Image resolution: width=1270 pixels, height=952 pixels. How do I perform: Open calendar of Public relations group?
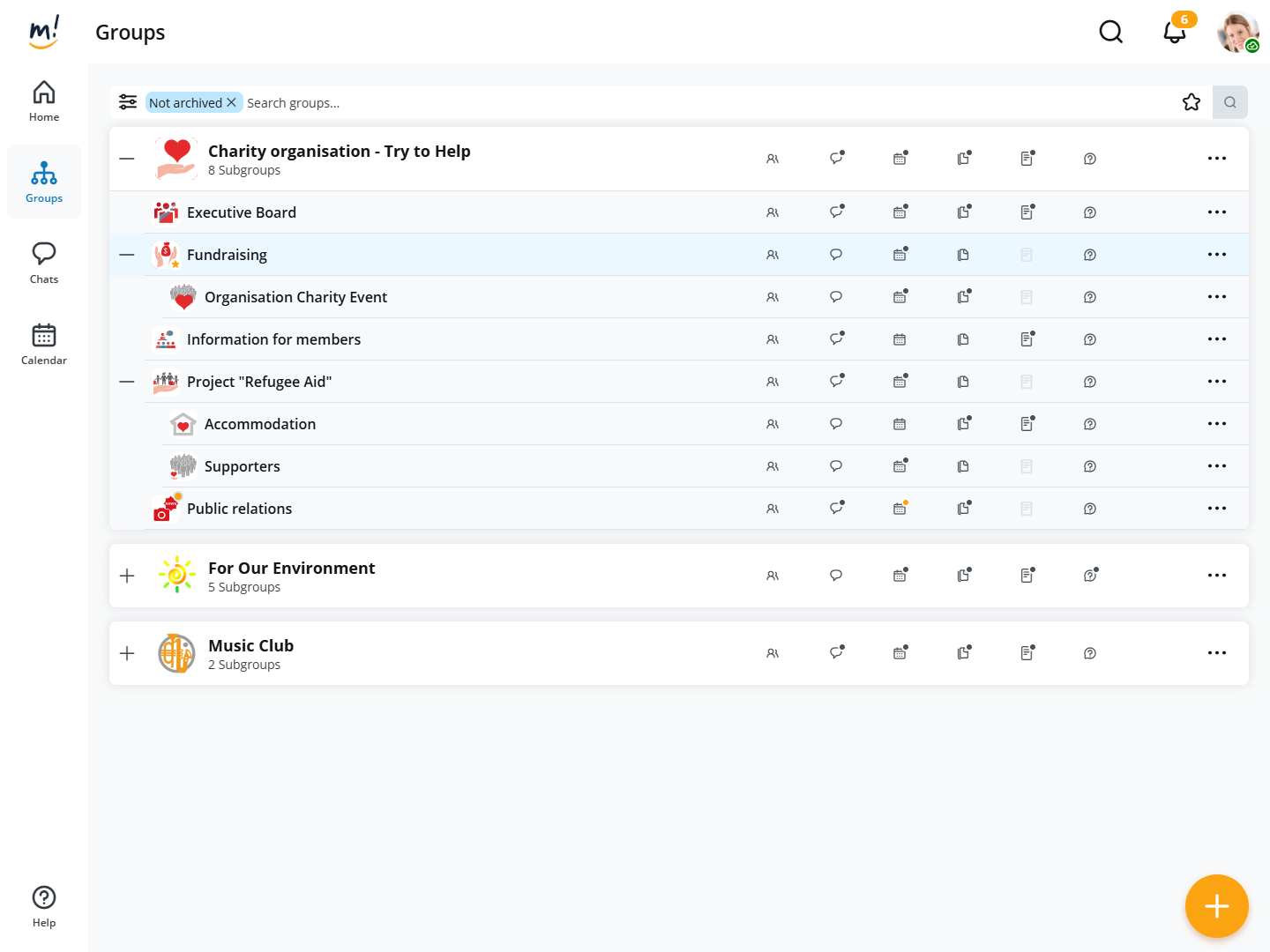pos(900,509)
